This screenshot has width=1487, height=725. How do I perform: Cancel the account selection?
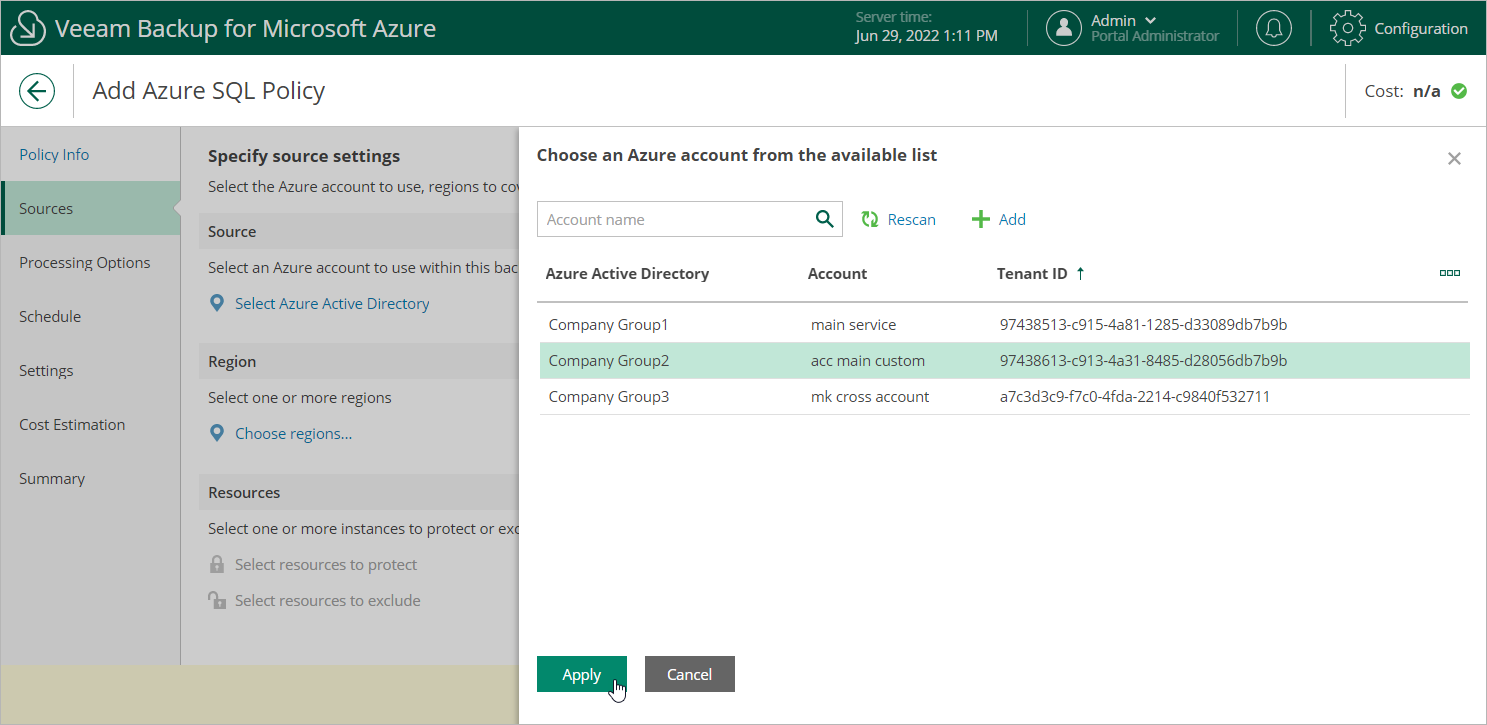(689, 674)
